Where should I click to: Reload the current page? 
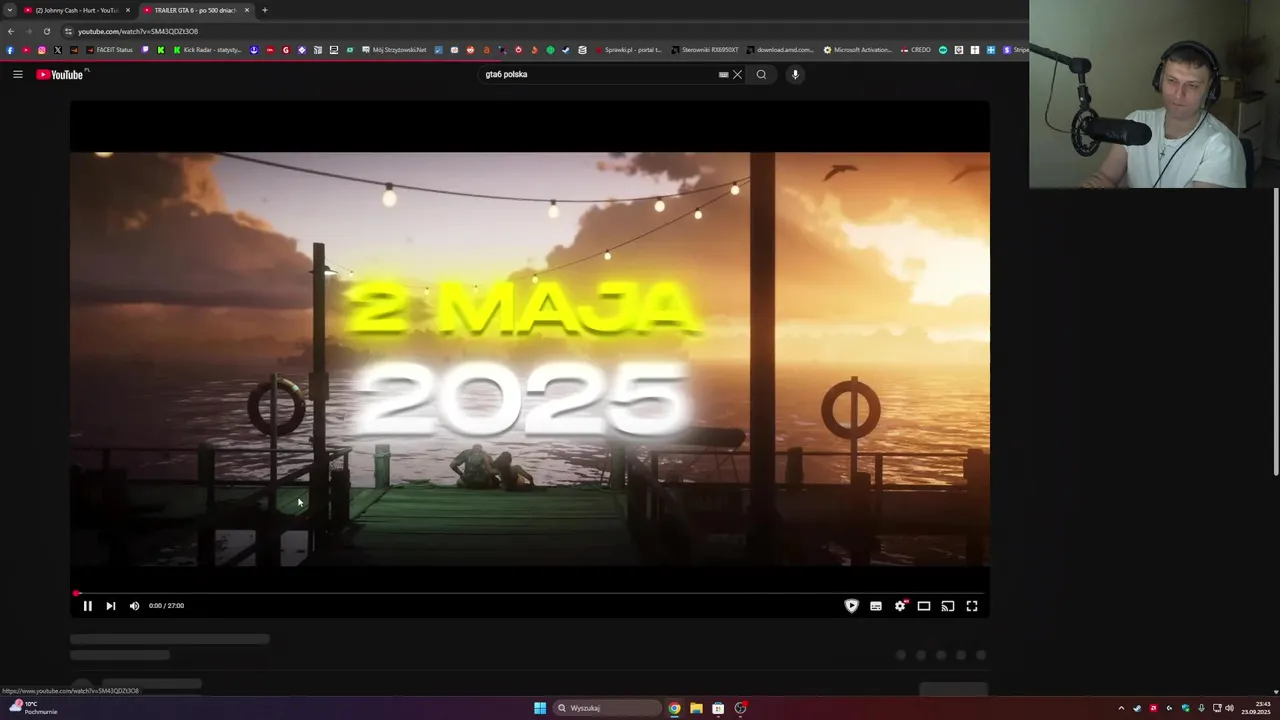click(x=46, y=31)
